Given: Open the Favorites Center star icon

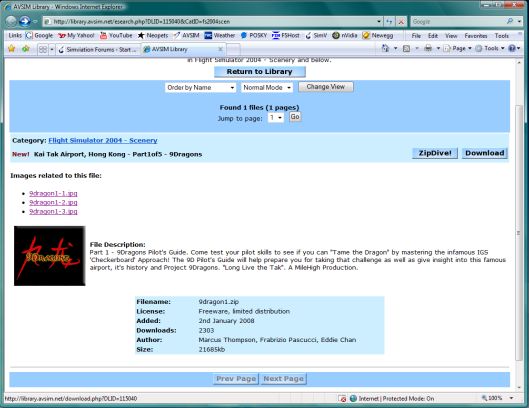Looking at the screenshot, I should coord(11,49).
